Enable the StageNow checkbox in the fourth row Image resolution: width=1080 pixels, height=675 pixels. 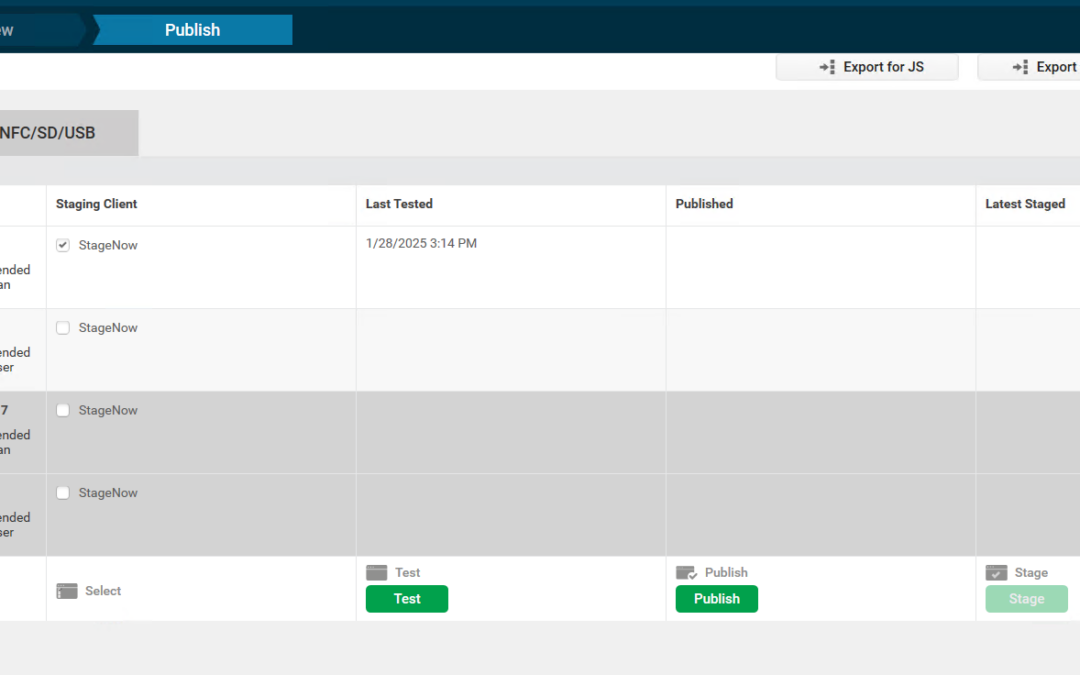(63, 493)
